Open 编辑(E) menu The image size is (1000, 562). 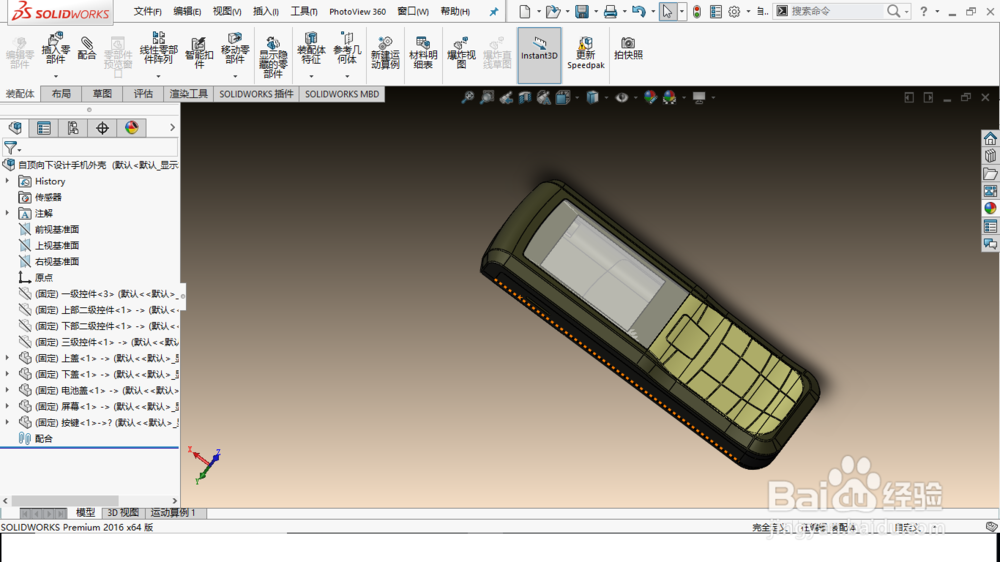pyautogui.click(x=187, y=11)
